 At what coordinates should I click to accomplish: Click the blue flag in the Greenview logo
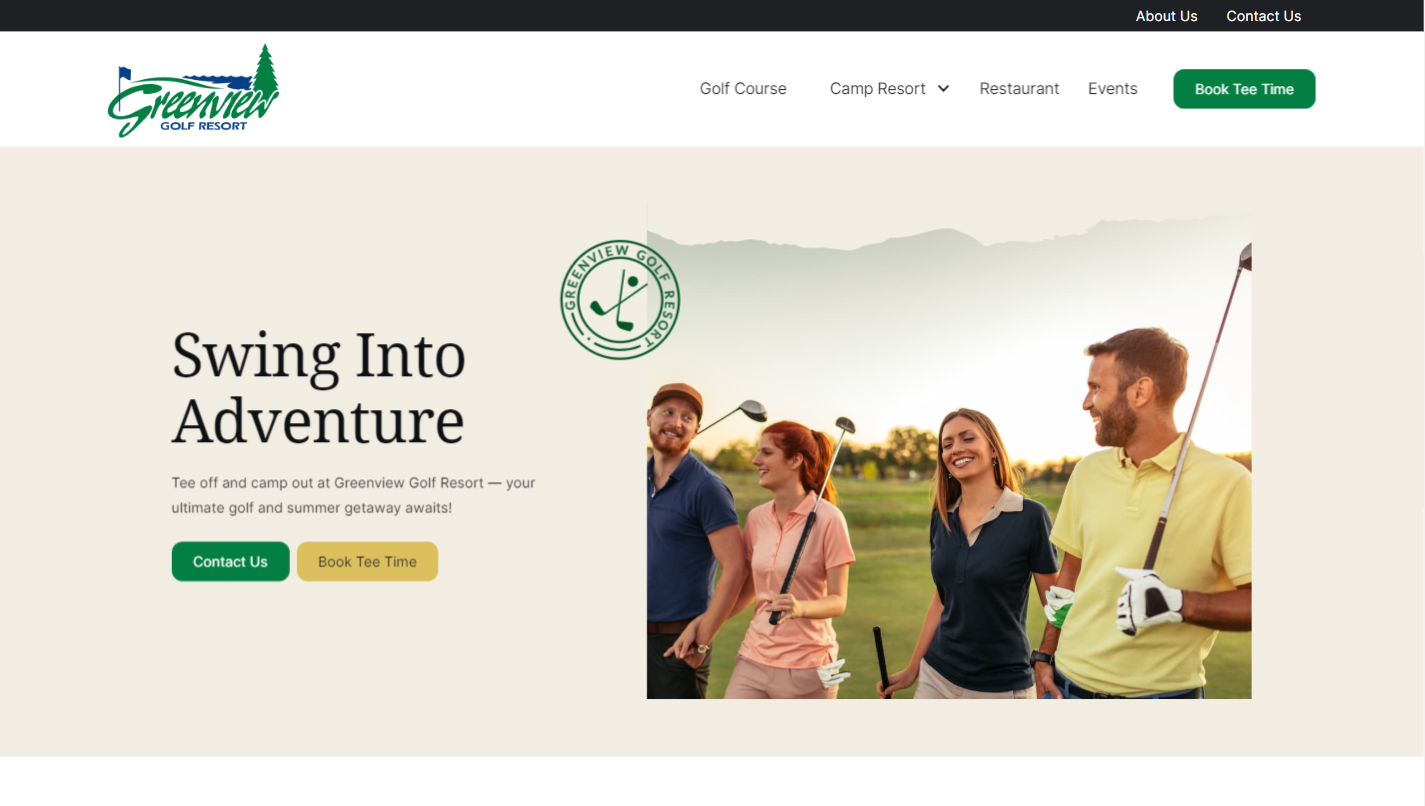coord(125,74)
